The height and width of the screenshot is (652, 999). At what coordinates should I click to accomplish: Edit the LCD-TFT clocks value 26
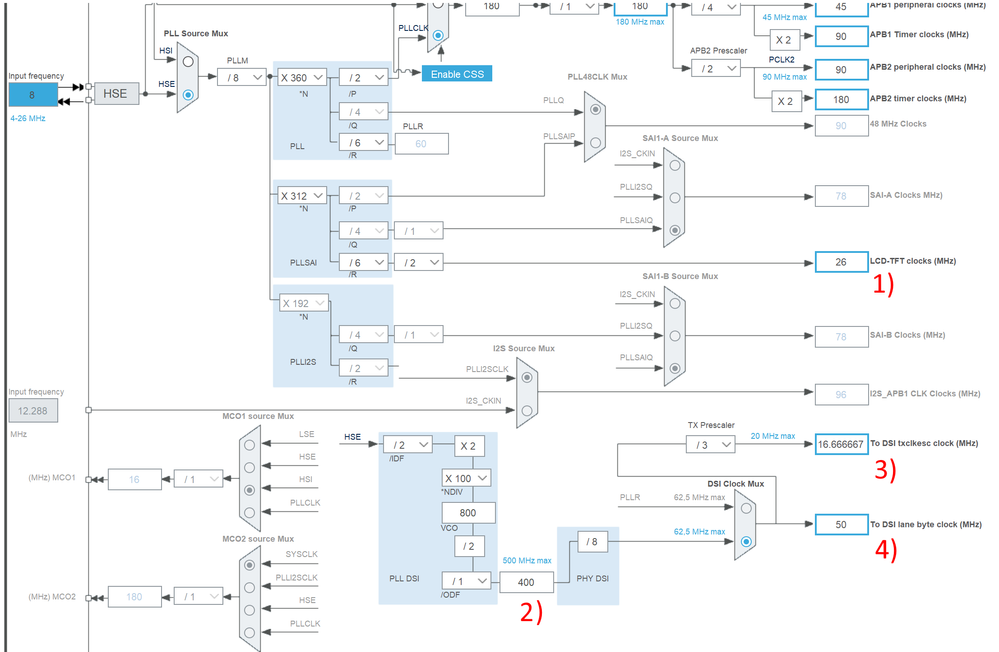coord(841,262)
